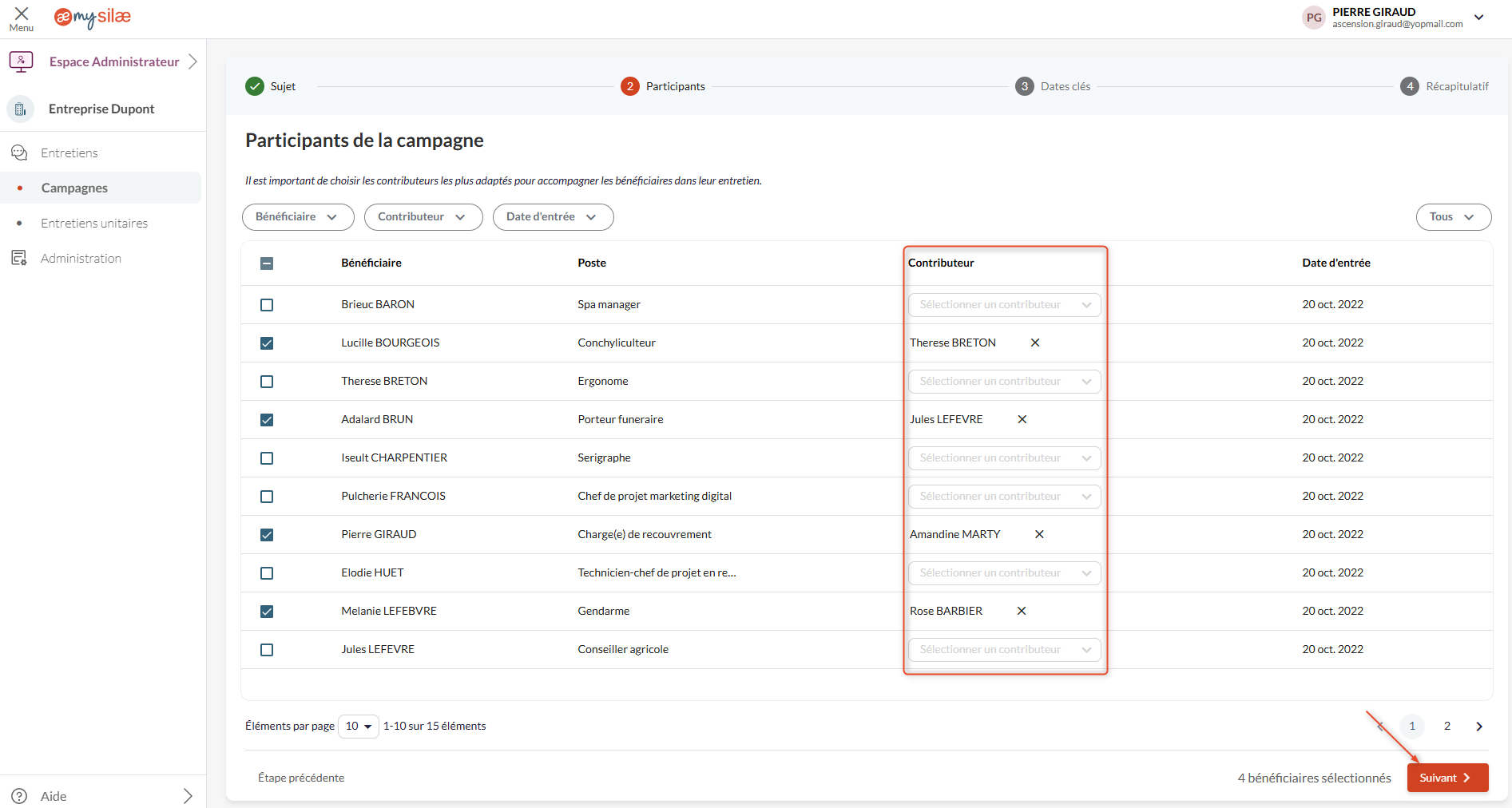Select a contributor for Brieuc BARON
Screen dimensions: 1512x808
1004,305
